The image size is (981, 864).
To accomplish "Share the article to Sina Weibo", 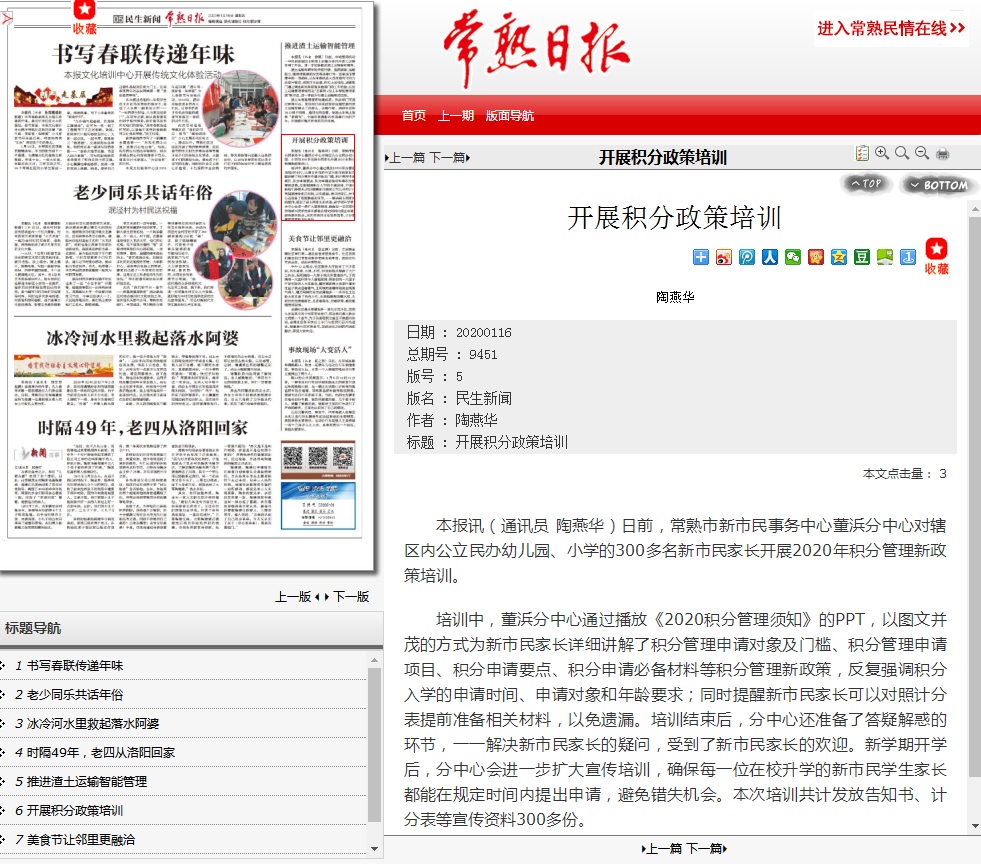I will tap(724, 257).
